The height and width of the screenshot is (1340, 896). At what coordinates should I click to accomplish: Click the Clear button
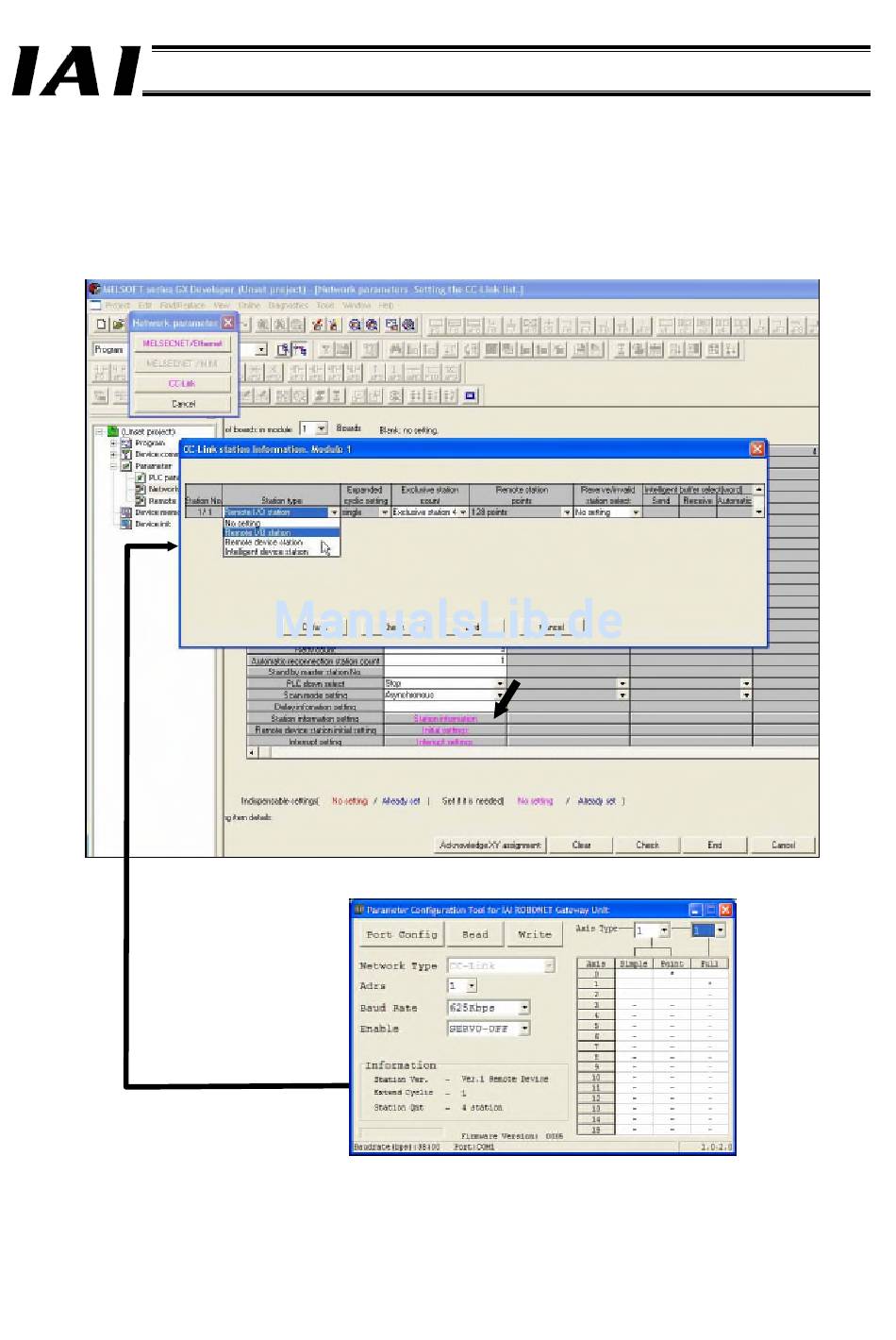pos(582,845)
